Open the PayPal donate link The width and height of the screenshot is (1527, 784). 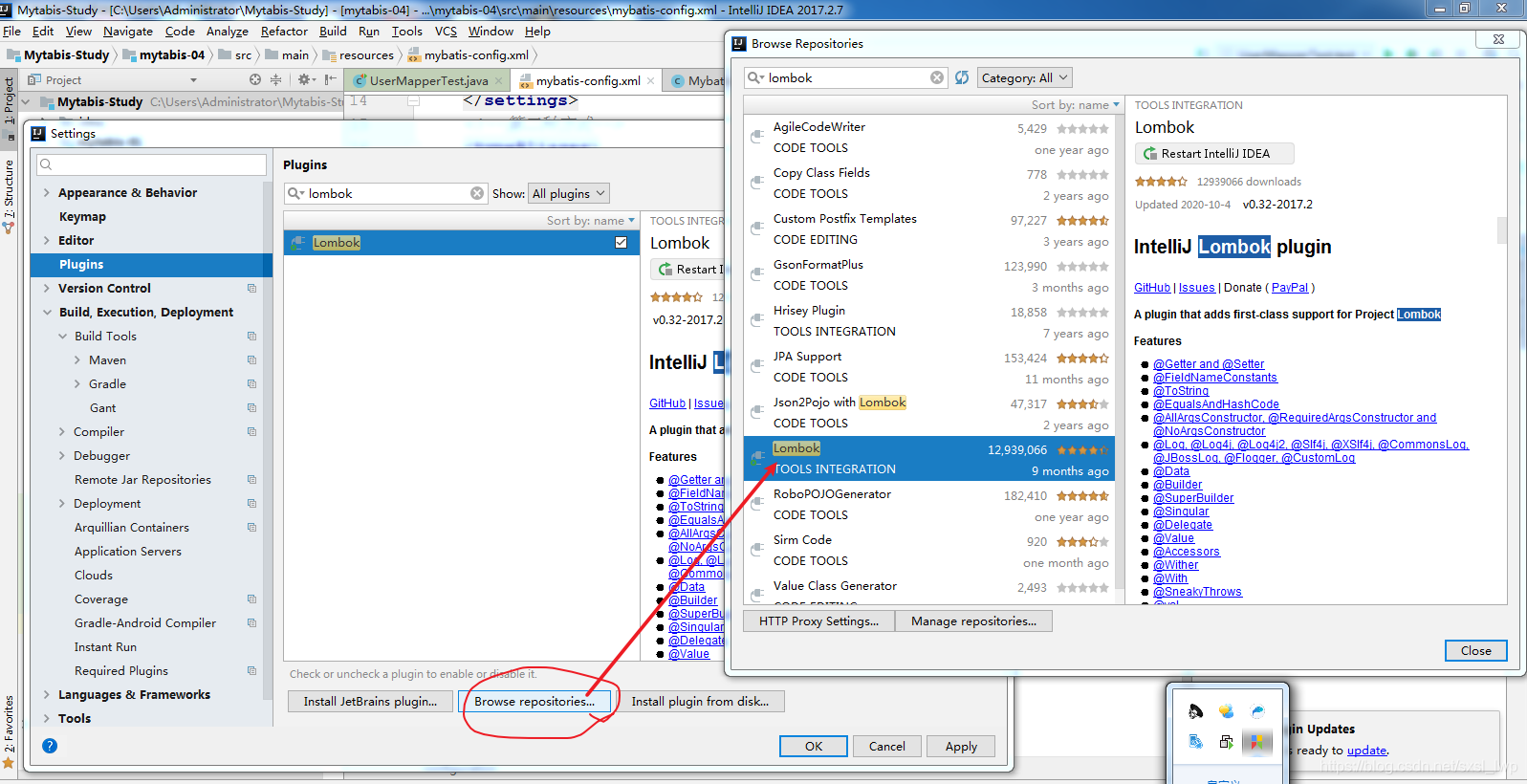(1290, 288)
